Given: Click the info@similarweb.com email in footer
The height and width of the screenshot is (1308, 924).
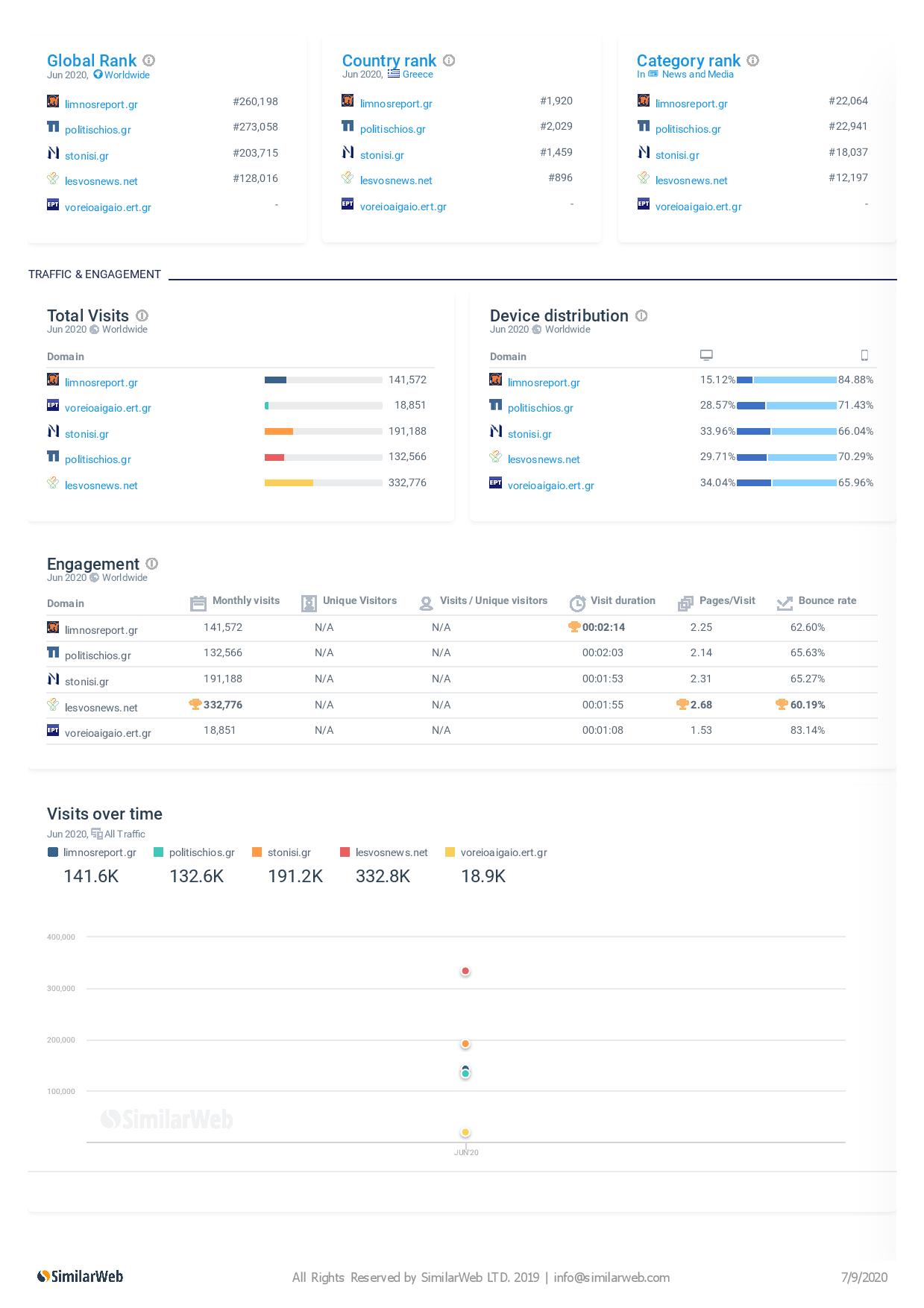Looking at the screenshot, I should coord(612,1277).
